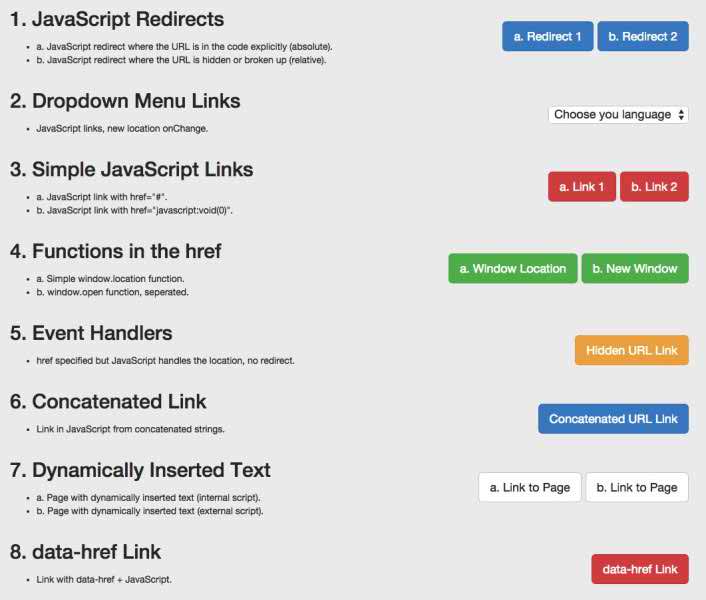
Task: Click the '7. Dynamically Inserted Text' heading
Action: 140,470
